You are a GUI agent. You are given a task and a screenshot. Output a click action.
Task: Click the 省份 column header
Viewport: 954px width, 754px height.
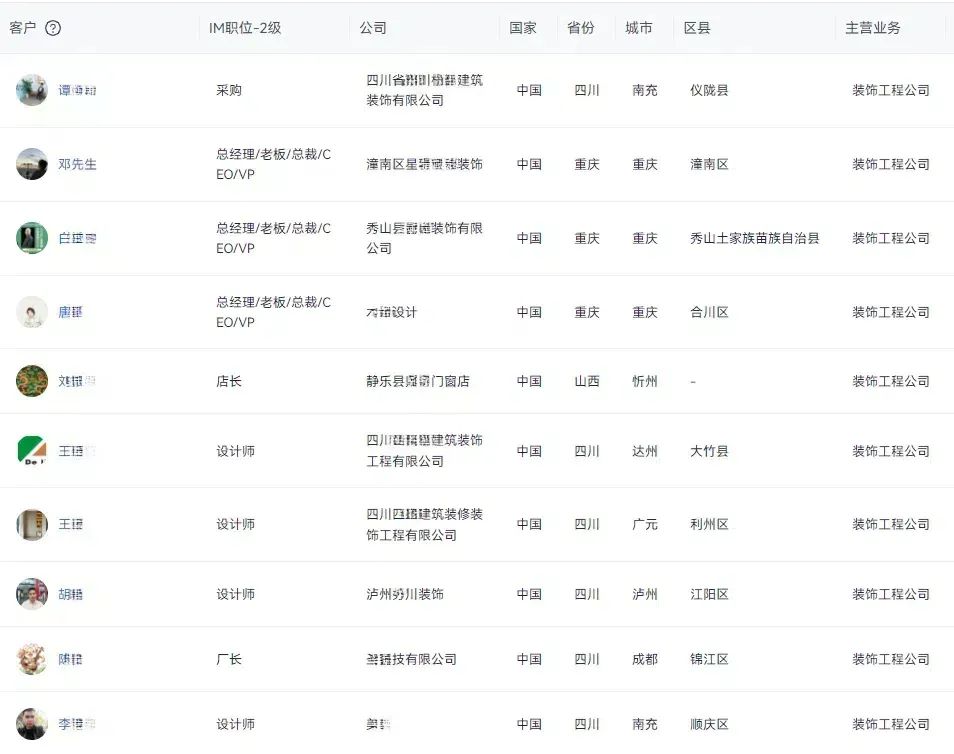582,28
